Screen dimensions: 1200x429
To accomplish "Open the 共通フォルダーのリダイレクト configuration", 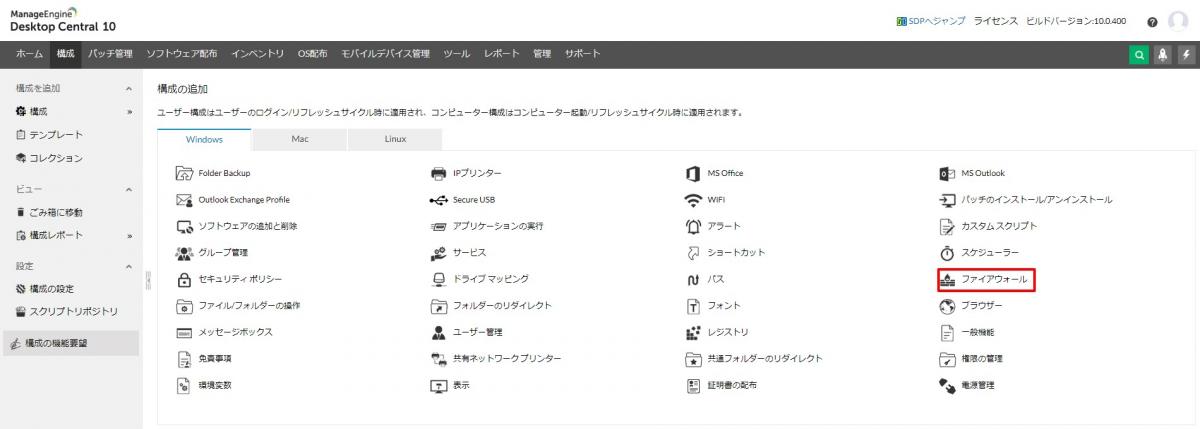I will [x=754, y=358].
